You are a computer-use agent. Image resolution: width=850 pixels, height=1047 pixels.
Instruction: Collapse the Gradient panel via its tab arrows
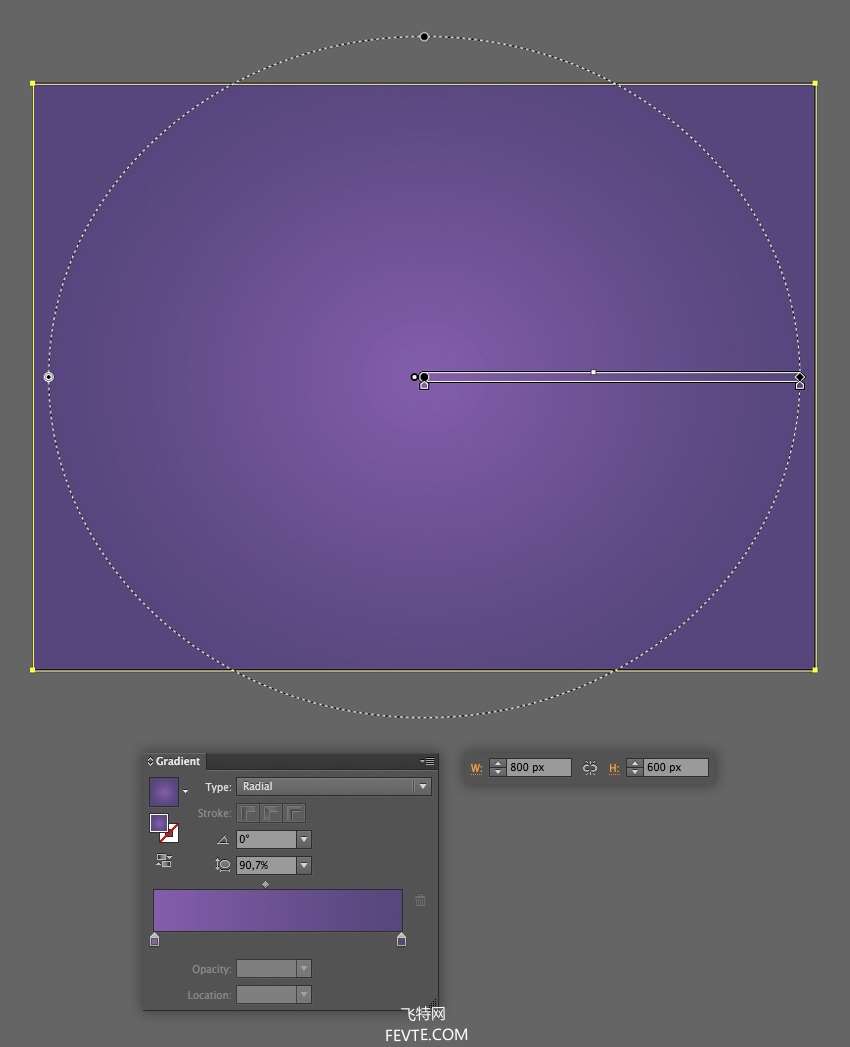pos(150,761)
